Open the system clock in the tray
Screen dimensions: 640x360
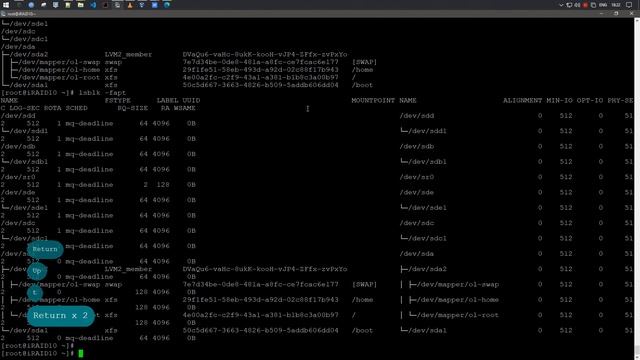tap(616, 5)
